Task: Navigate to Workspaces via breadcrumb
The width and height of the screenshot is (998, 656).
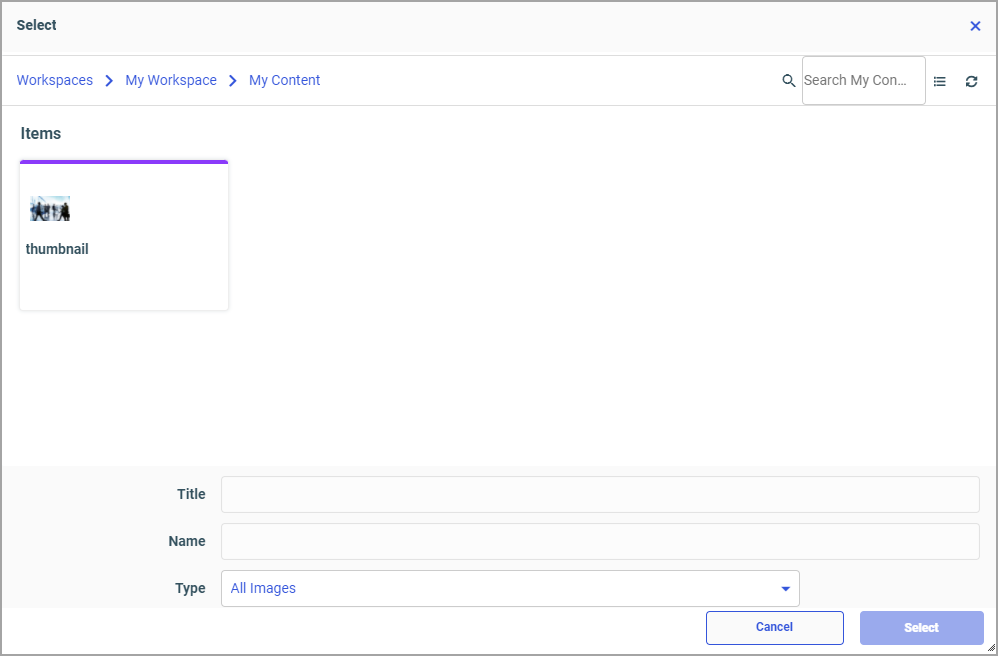Action: point(54,80)
